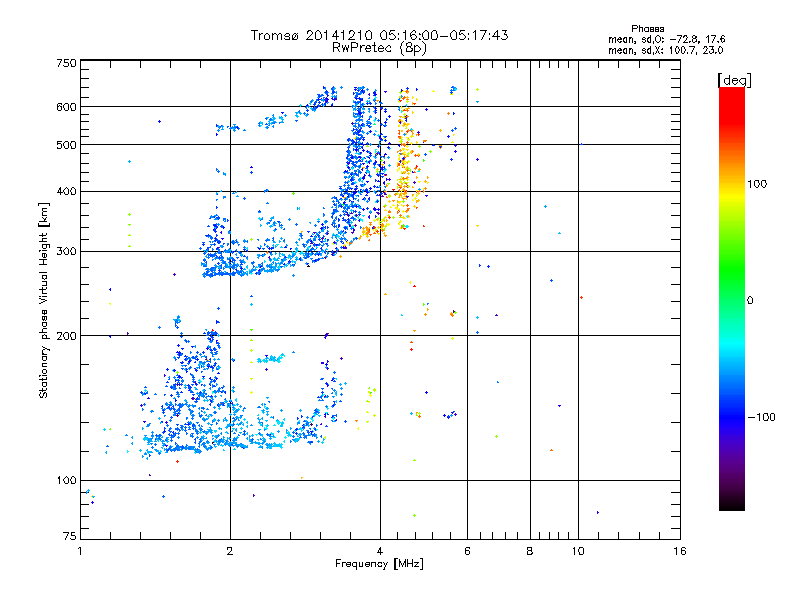Click the 'mean, sd,X: 100.7, 23.0' line
This screenshot has height=600, width=800.
pyautogui.click(x=665, y=50)
